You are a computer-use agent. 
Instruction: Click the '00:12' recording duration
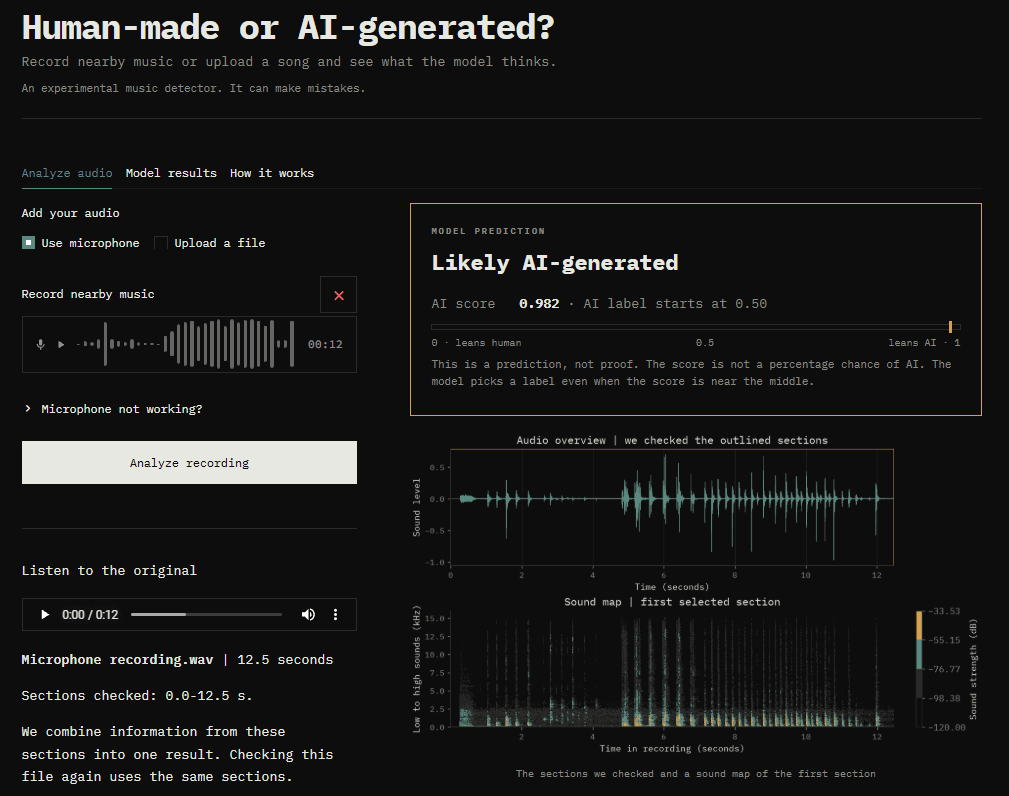(x=325, y=344)
